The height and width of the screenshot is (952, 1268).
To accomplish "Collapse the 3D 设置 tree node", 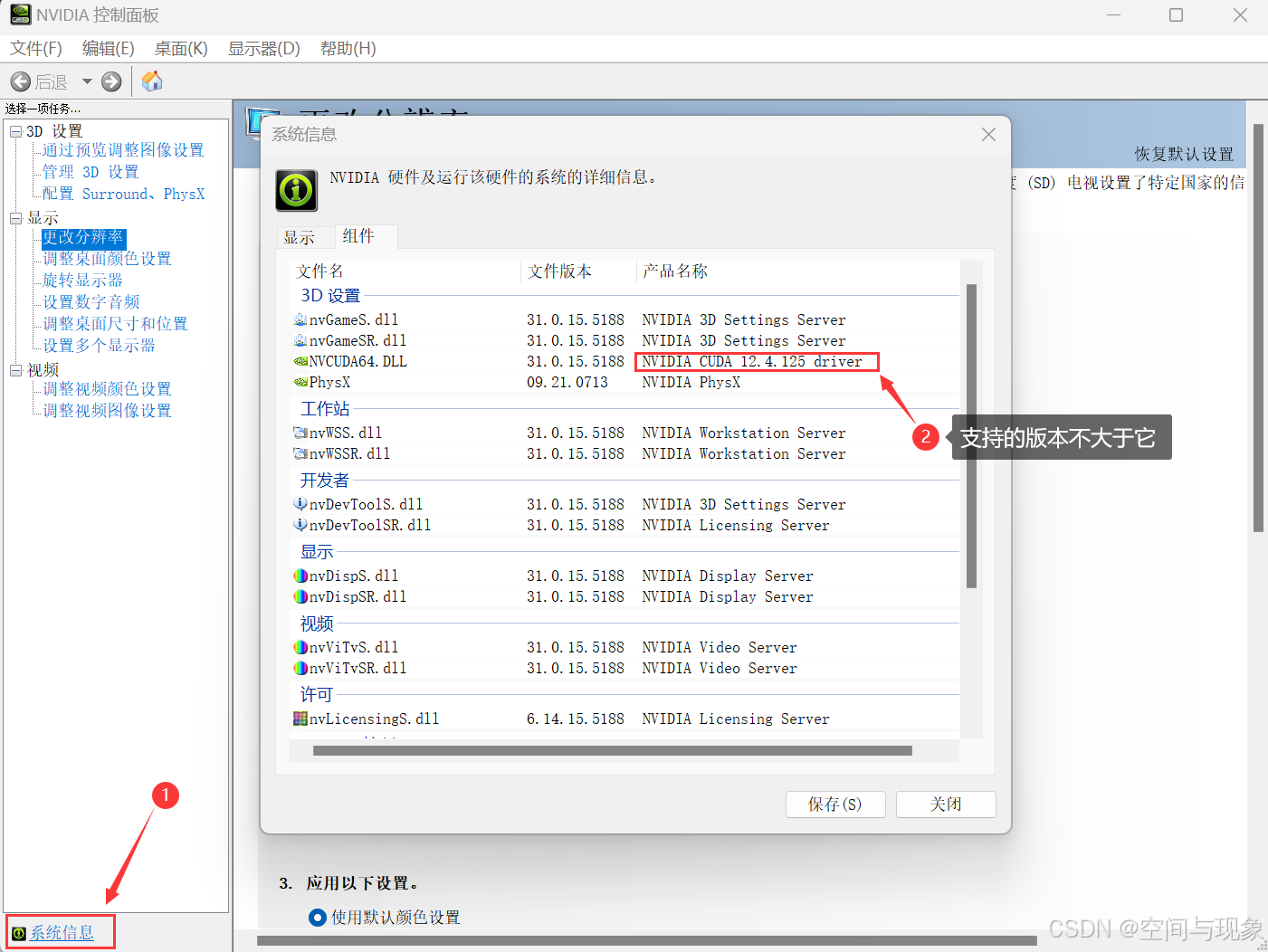I will click(15, 131).
